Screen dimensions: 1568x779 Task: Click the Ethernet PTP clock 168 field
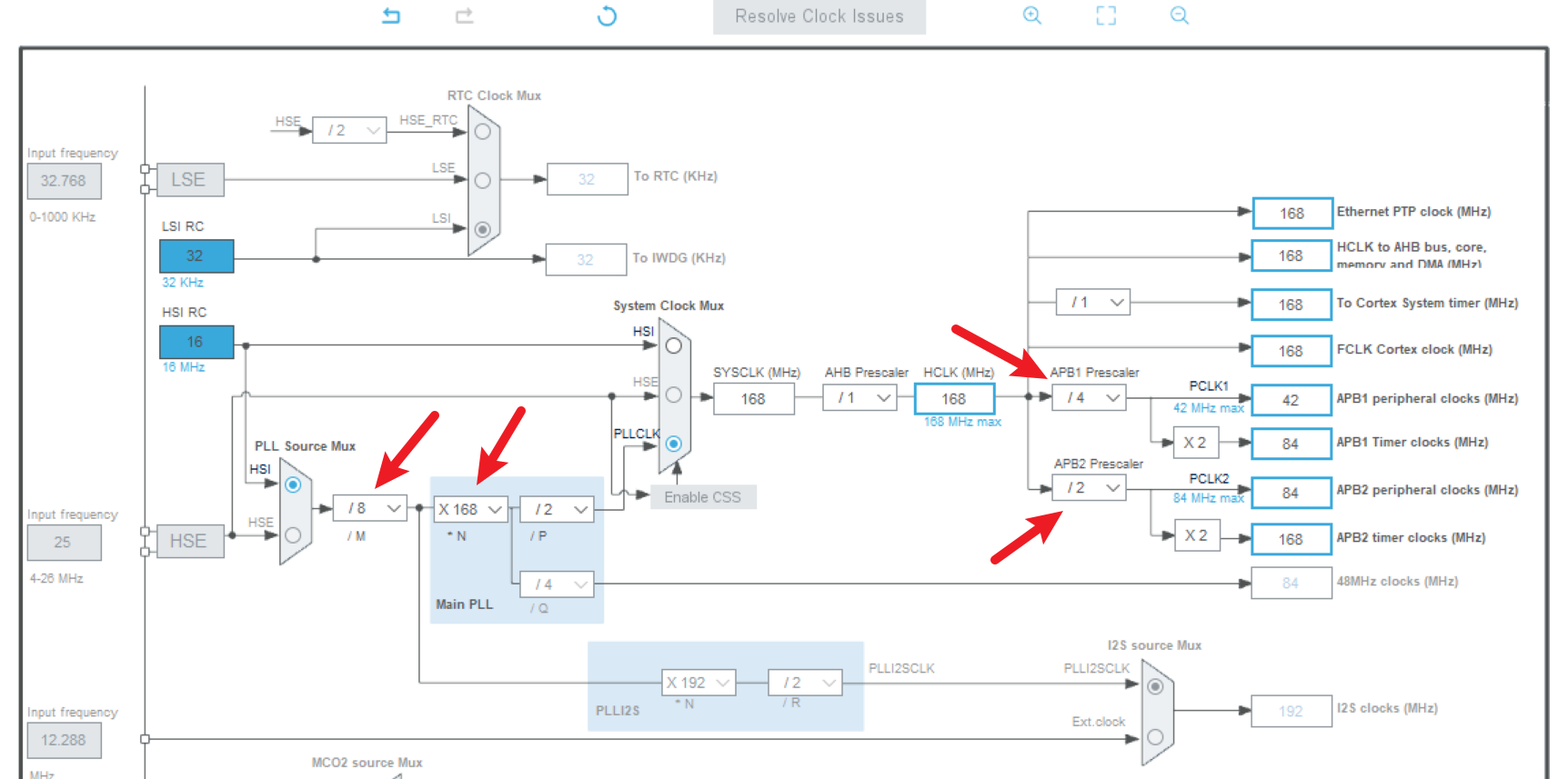(x=1292, y=213)
